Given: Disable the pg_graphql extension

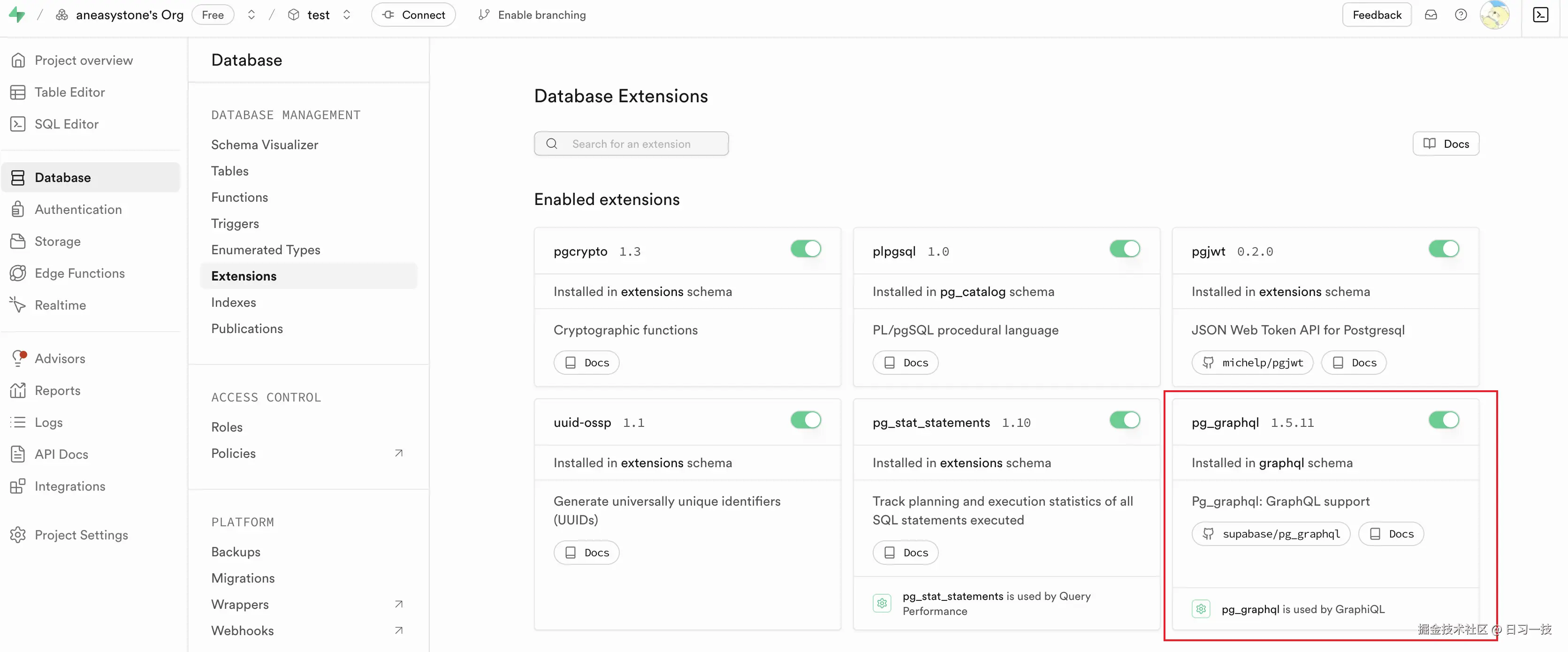Looking at the screenshot, I should [1445, 420].
